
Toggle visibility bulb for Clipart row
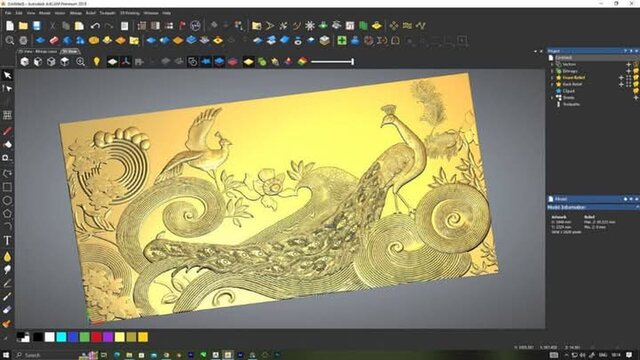pyautogui.click(x=636, y=91)
